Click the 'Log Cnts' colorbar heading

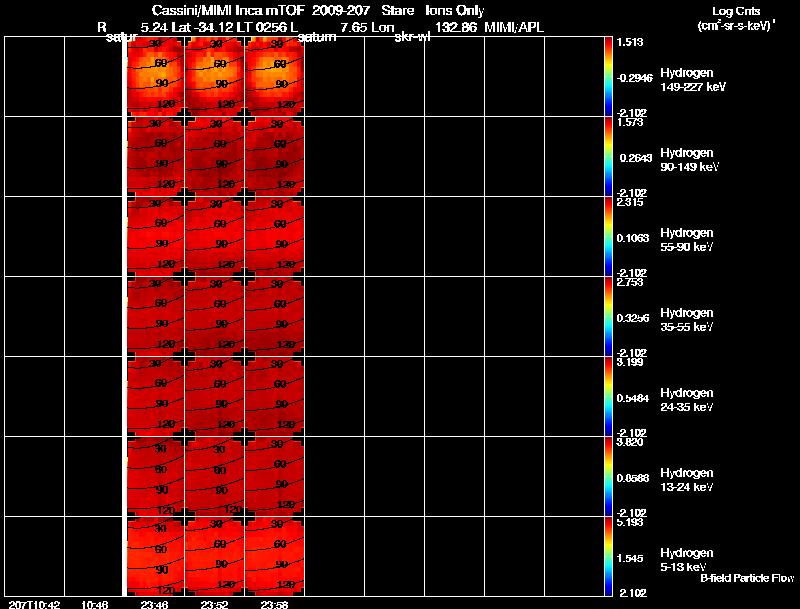coord(736,11)
